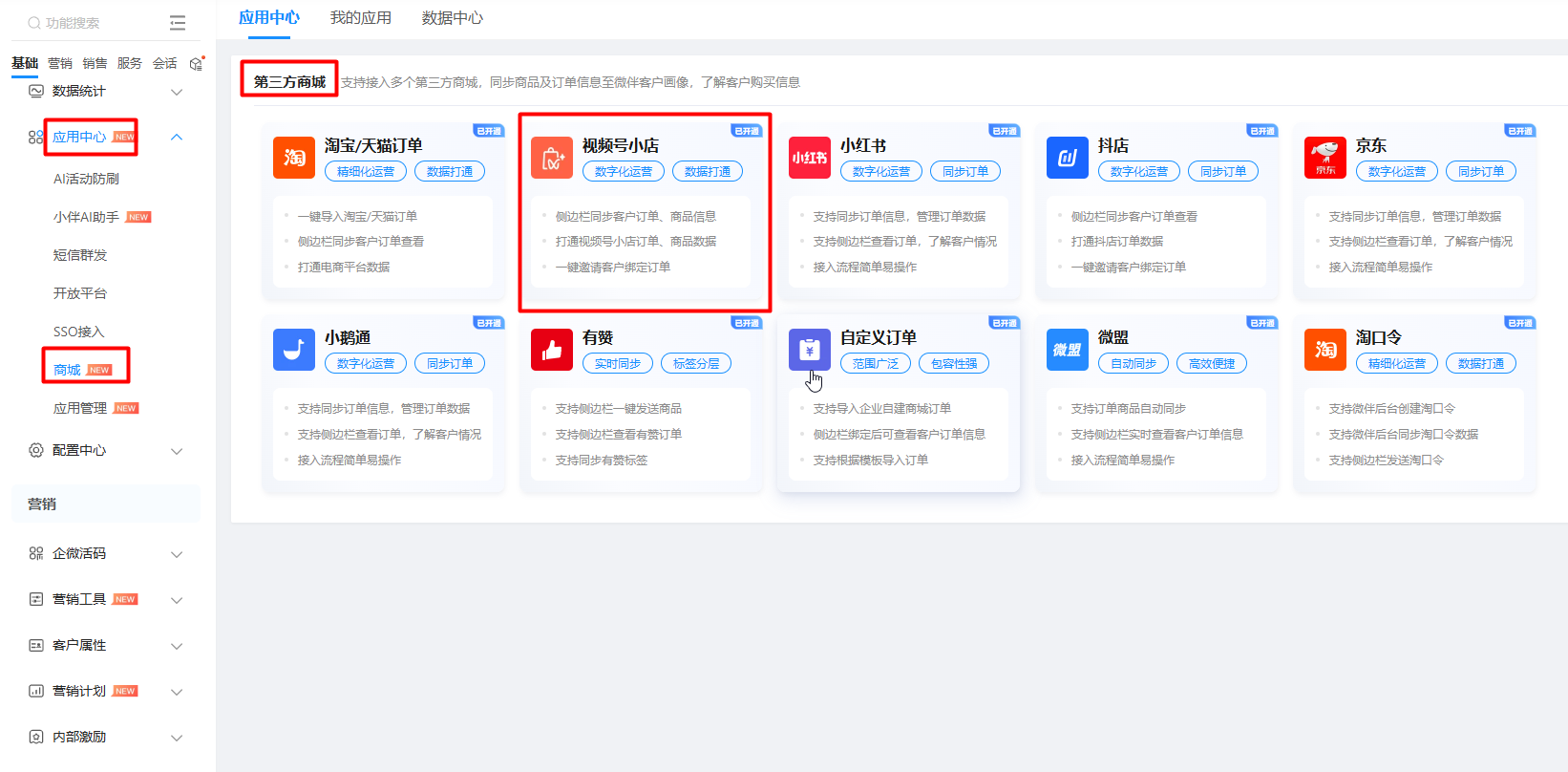The image size is (1568, 772).
Task: Switch to the 数据中心 top tab
Action: point(453,17)
